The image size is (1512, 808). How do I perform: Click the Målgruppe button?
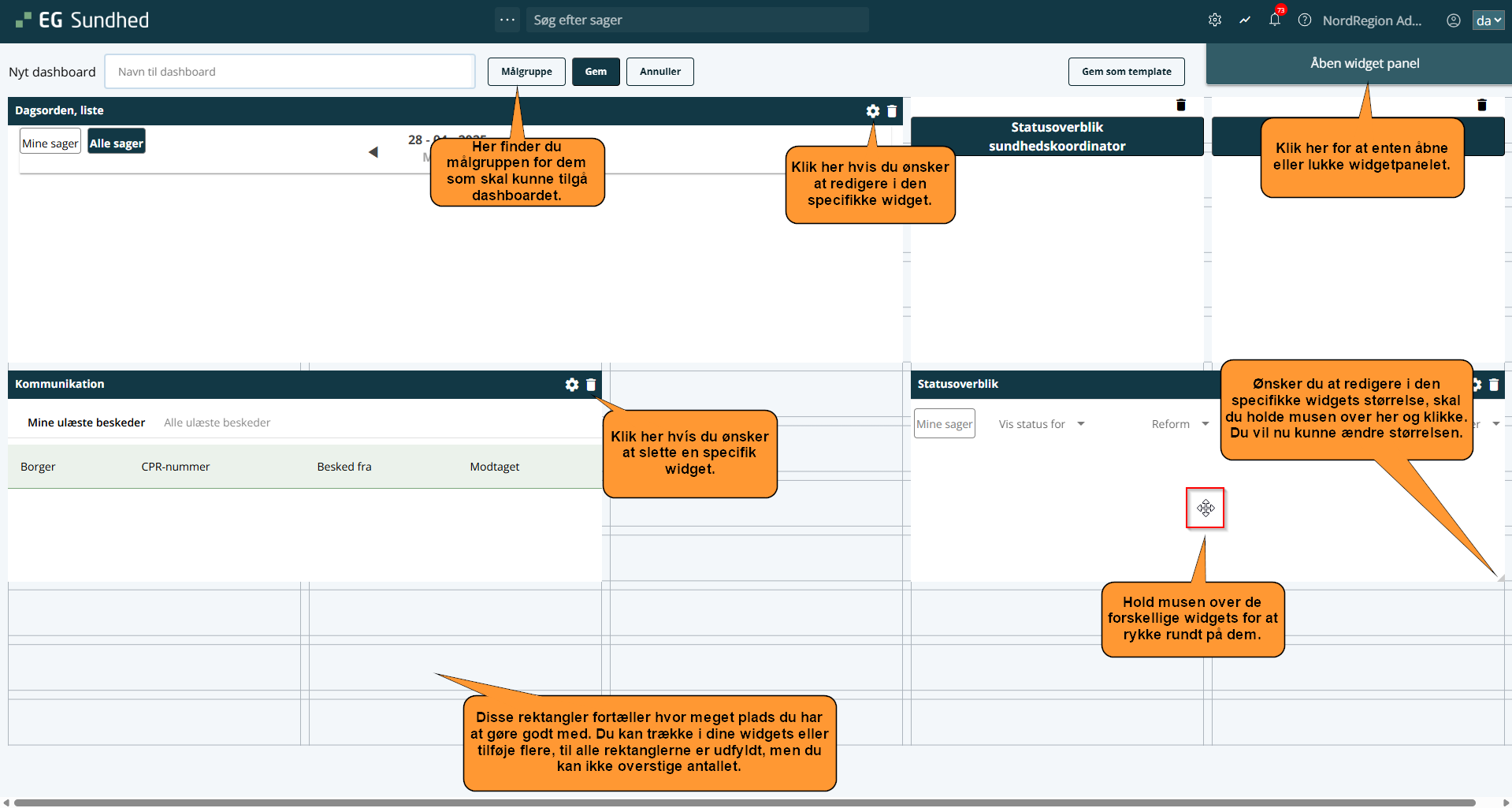pos(526,72)
